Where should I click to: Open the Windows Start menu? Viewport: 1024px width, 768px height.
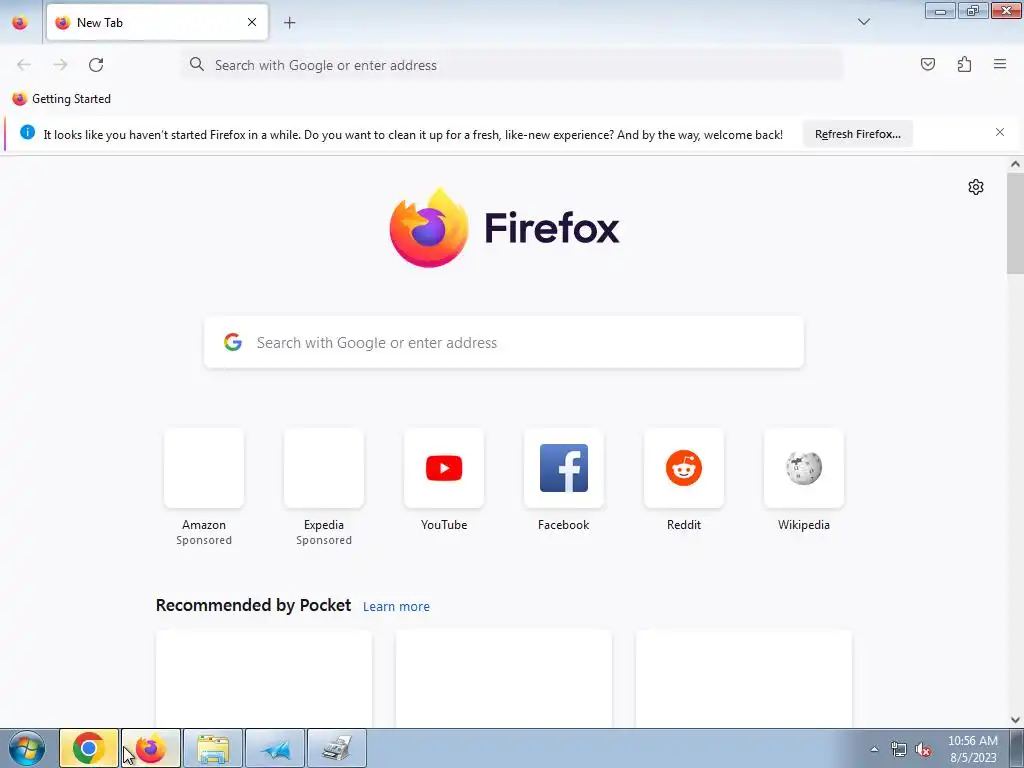pos(26,748)
